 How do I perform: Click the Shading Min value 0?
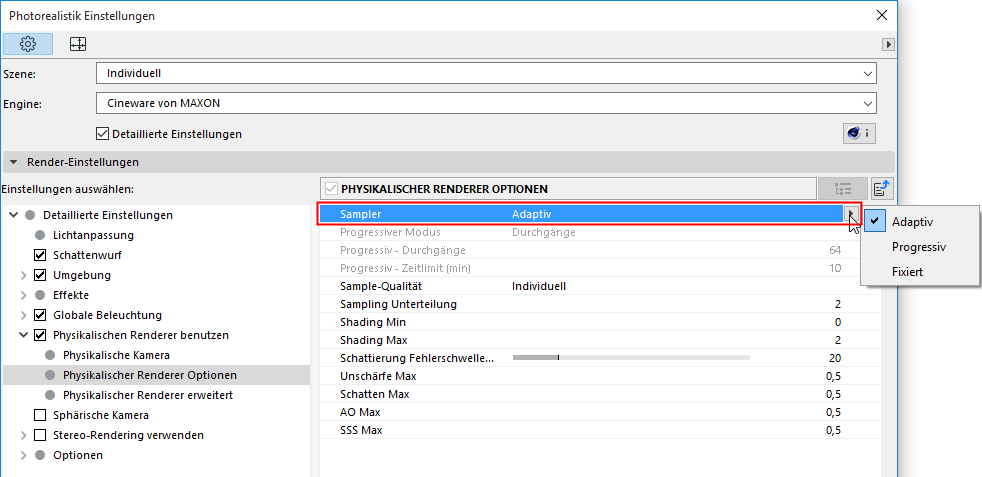pyautogui.click(x=837, y=322)
